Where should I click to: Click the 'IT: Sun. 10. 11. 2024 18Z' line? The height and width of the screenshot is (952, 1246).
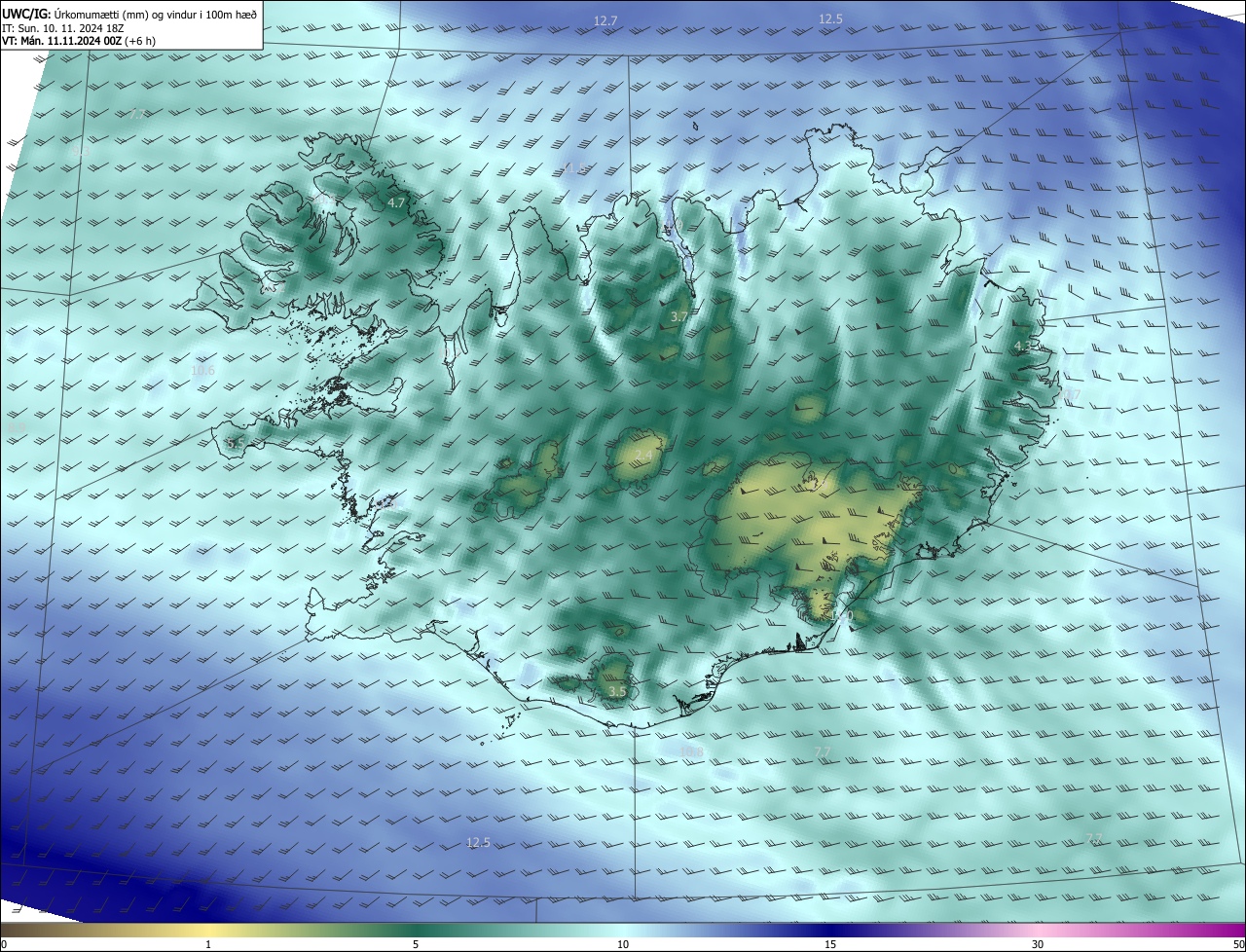tap(63, 27)
